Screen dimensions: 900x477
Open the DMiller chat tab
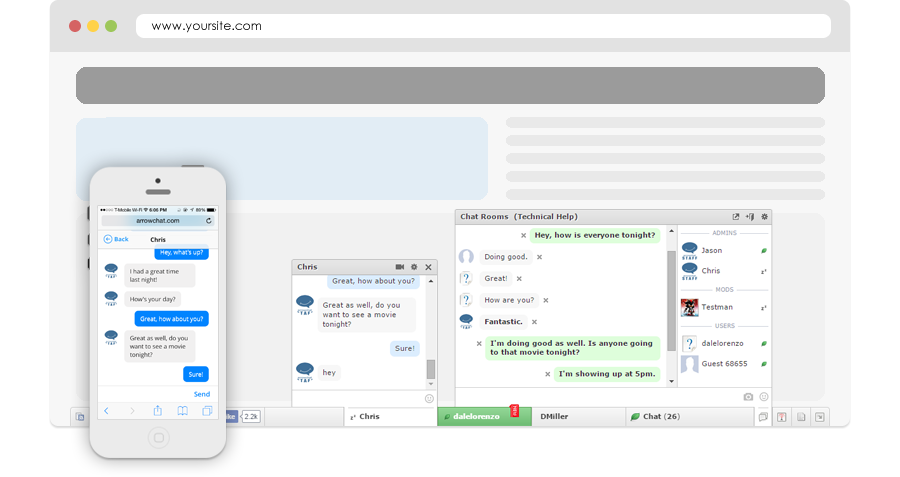click(579, 417)
